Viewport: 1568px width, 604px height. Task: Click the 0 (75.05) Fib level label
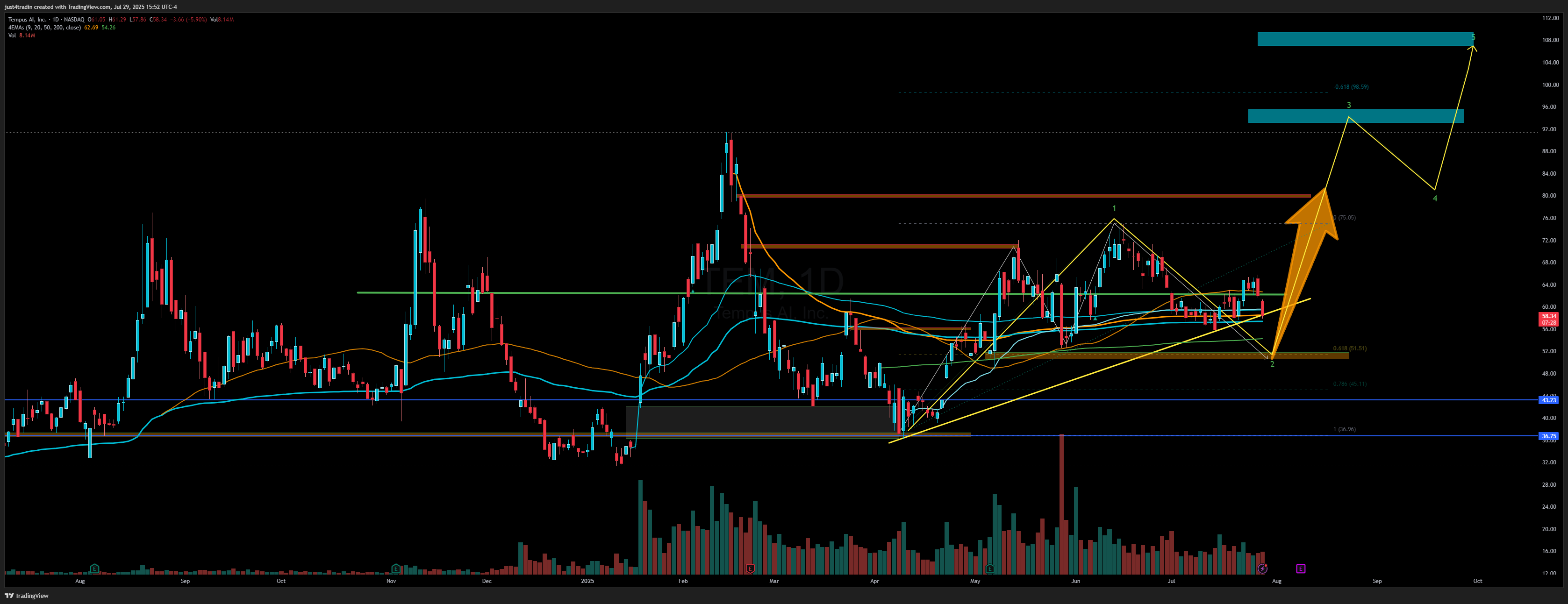[x=1345, y=218]
